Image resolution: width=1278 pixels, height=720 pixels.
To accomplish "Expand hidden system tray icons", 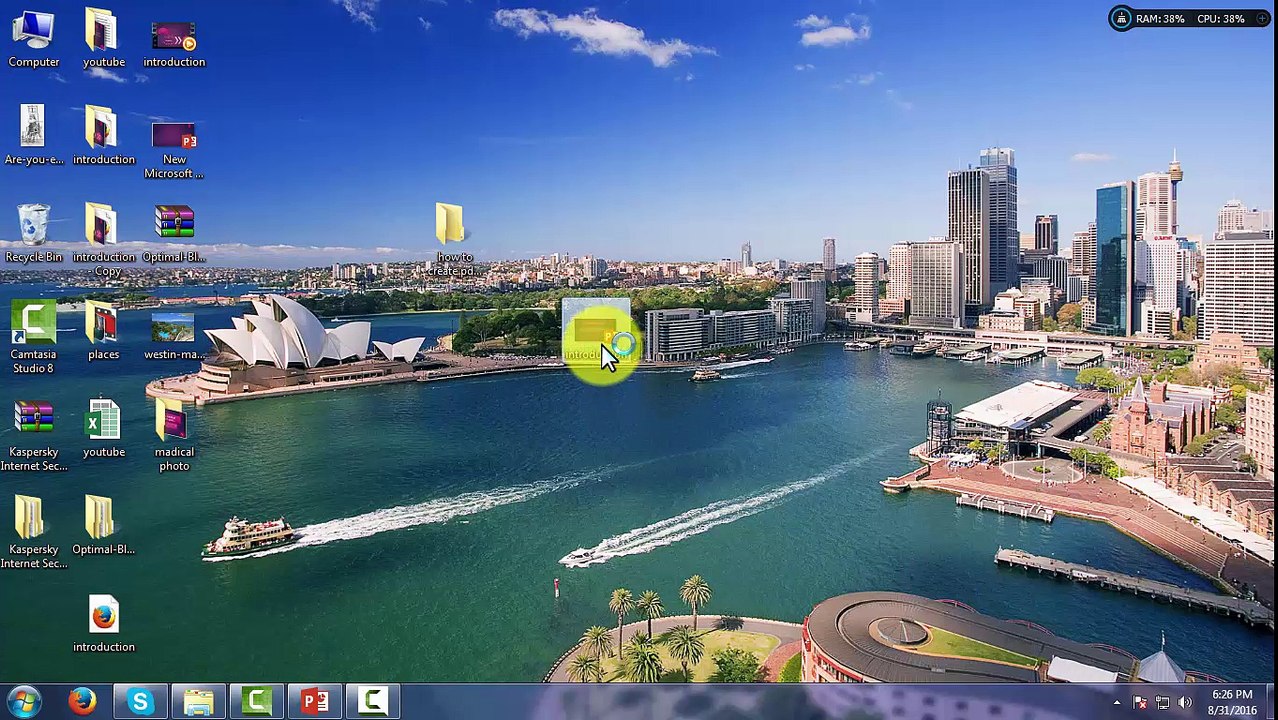I will (x=1117, y=703).
